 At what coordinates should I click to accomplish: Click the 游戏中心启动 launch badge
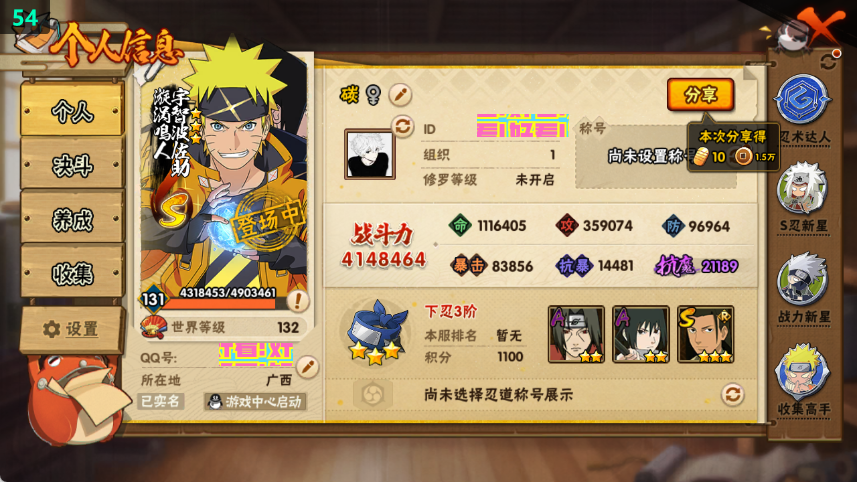pos(255,402)
